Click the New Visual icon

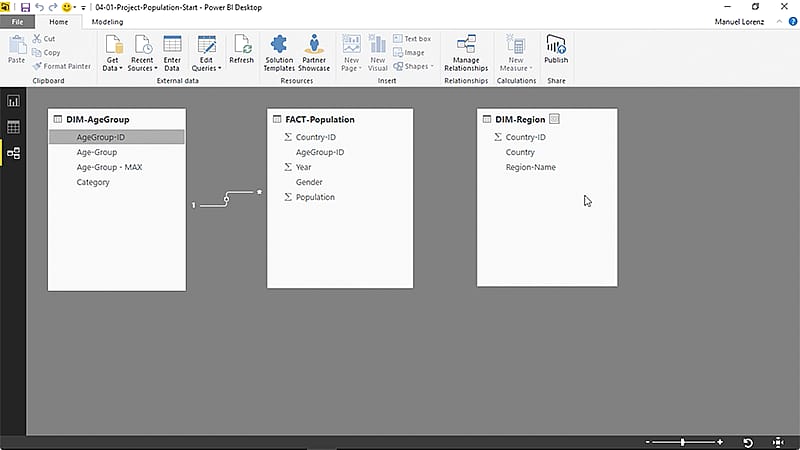[378, 44]
